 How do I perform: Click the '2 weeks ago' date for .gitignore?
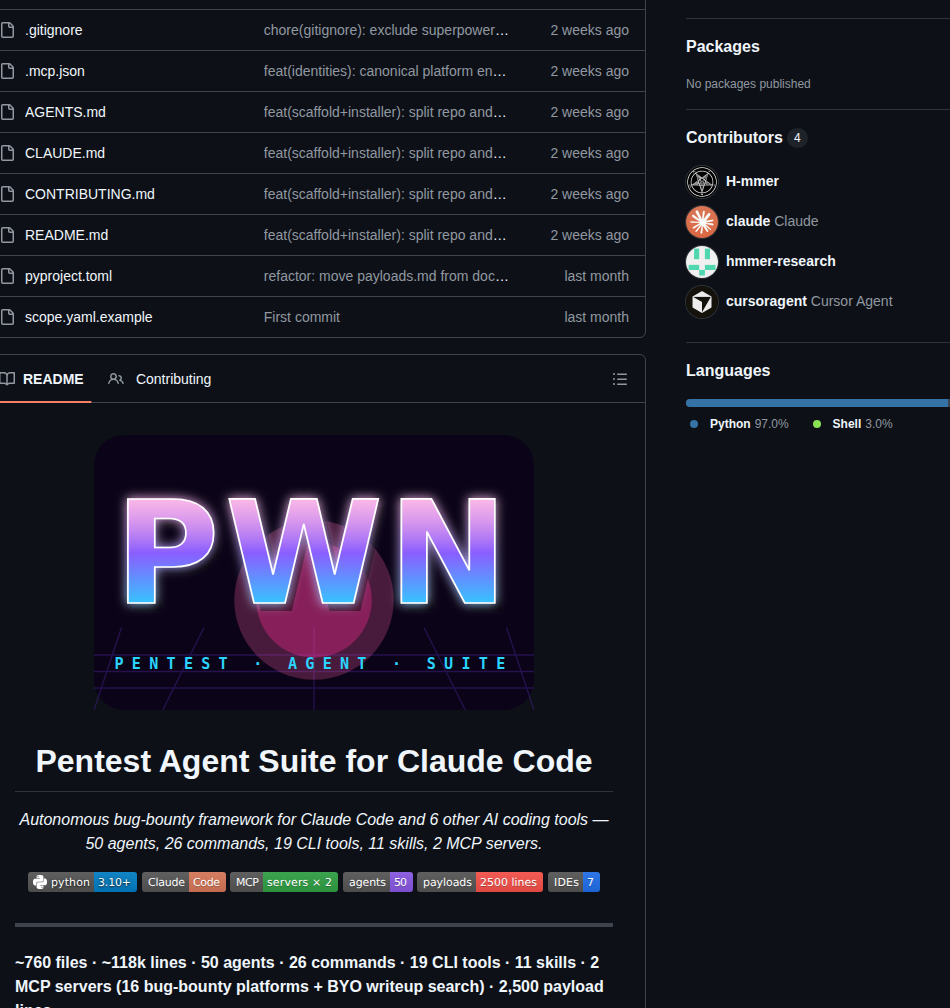[589, 30]
